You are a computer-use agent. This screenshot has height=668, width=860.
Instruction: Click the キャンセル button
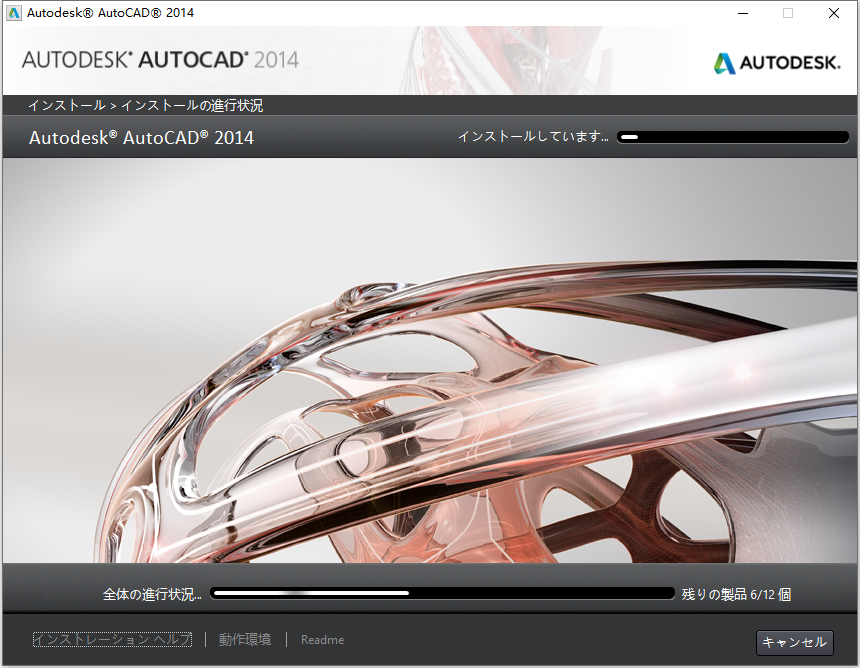pos(794,642)
